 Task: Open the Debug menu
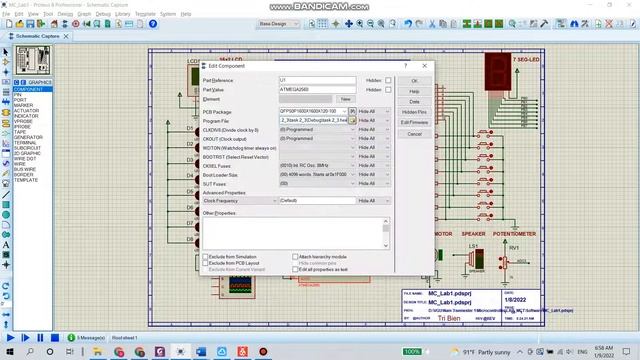pos(103,14)
